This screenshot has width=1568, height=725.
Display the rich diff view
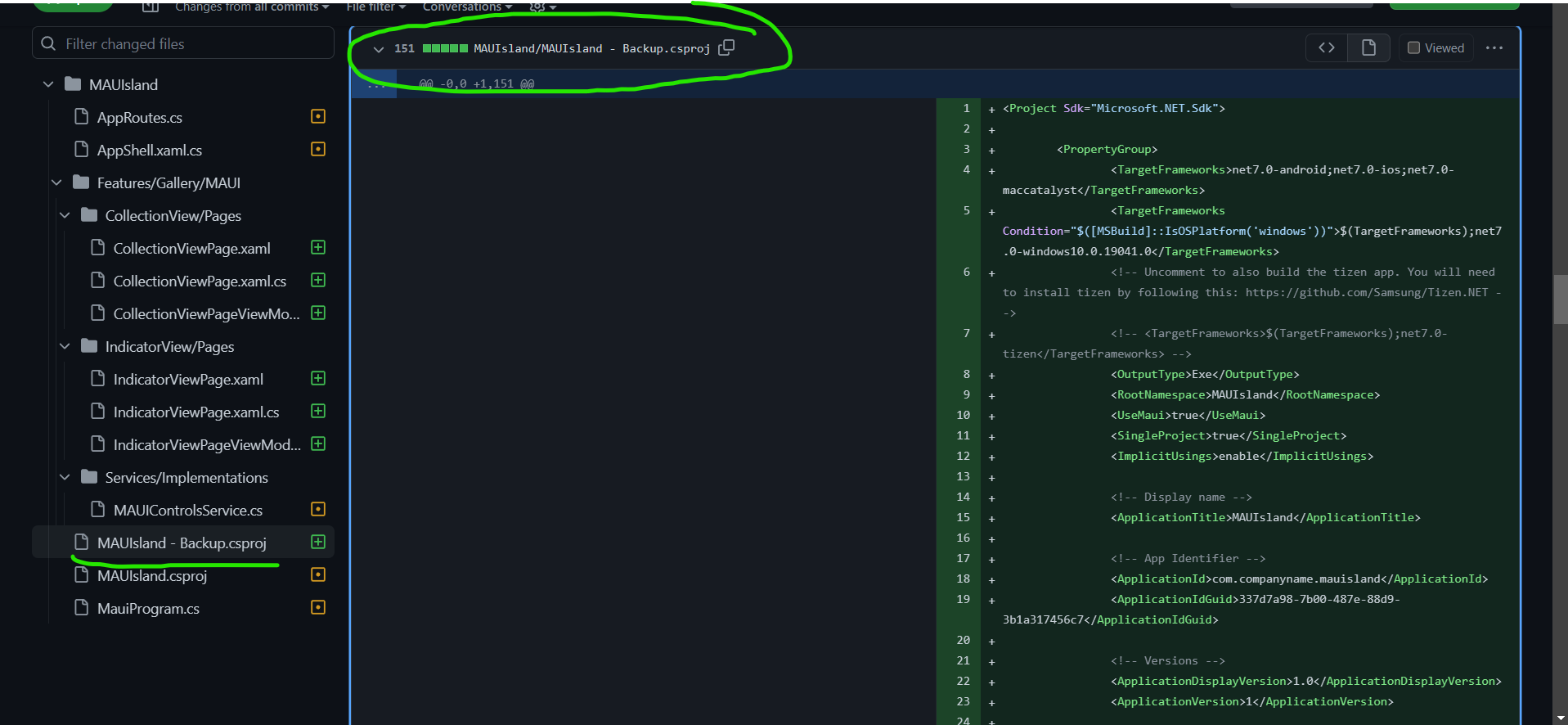pos(1368,48)
